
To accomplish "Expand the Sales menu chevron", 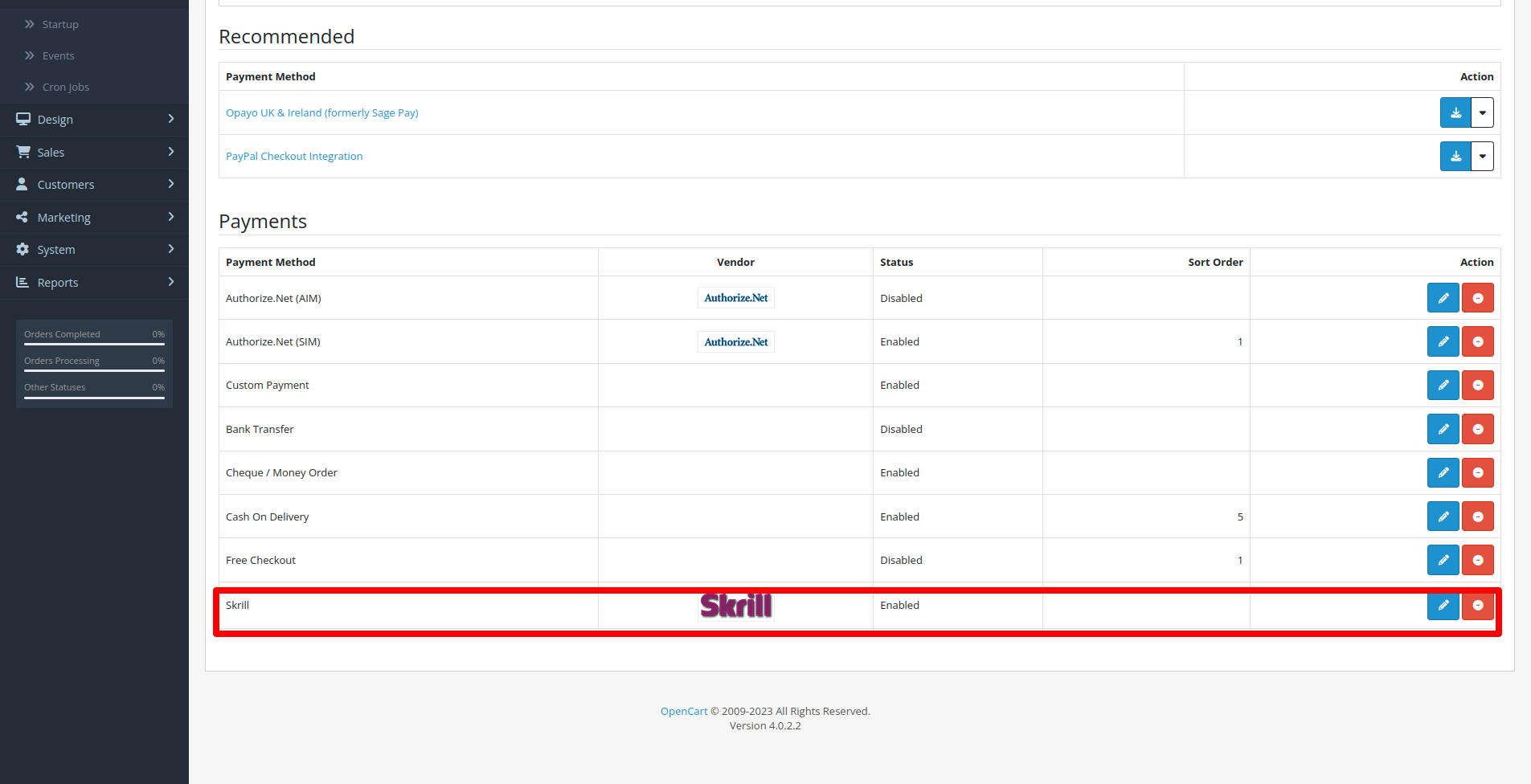I will pyautogui.click(x=171, y=151).
